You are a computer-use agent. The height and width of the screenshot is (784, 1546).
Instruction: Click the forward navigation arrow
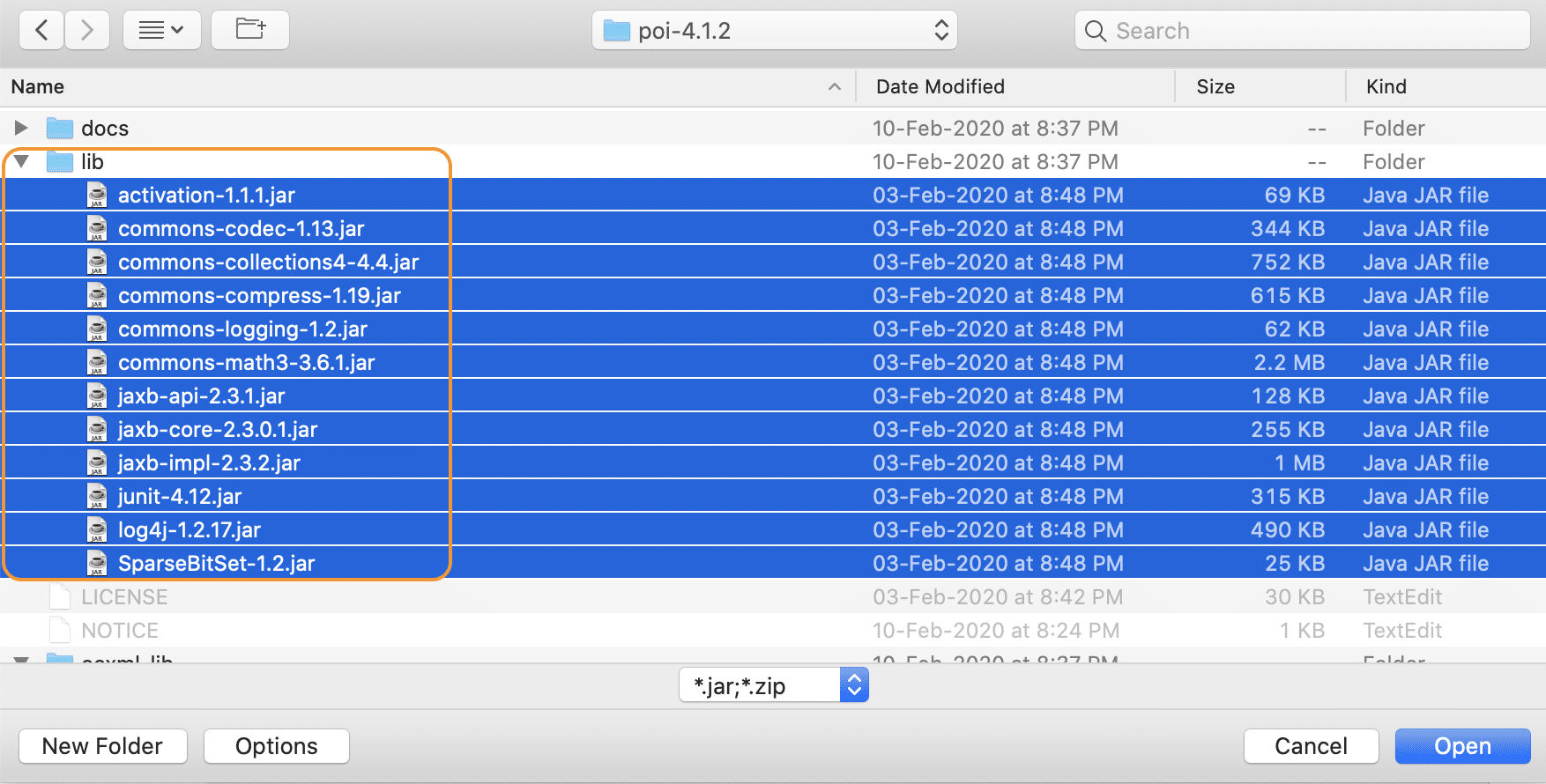tap(86, 31)
